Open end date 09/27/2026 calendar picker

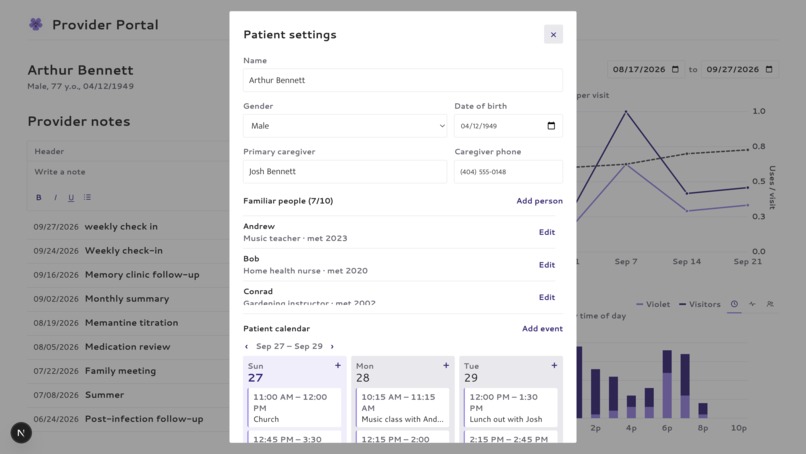(x=769, y=69)
